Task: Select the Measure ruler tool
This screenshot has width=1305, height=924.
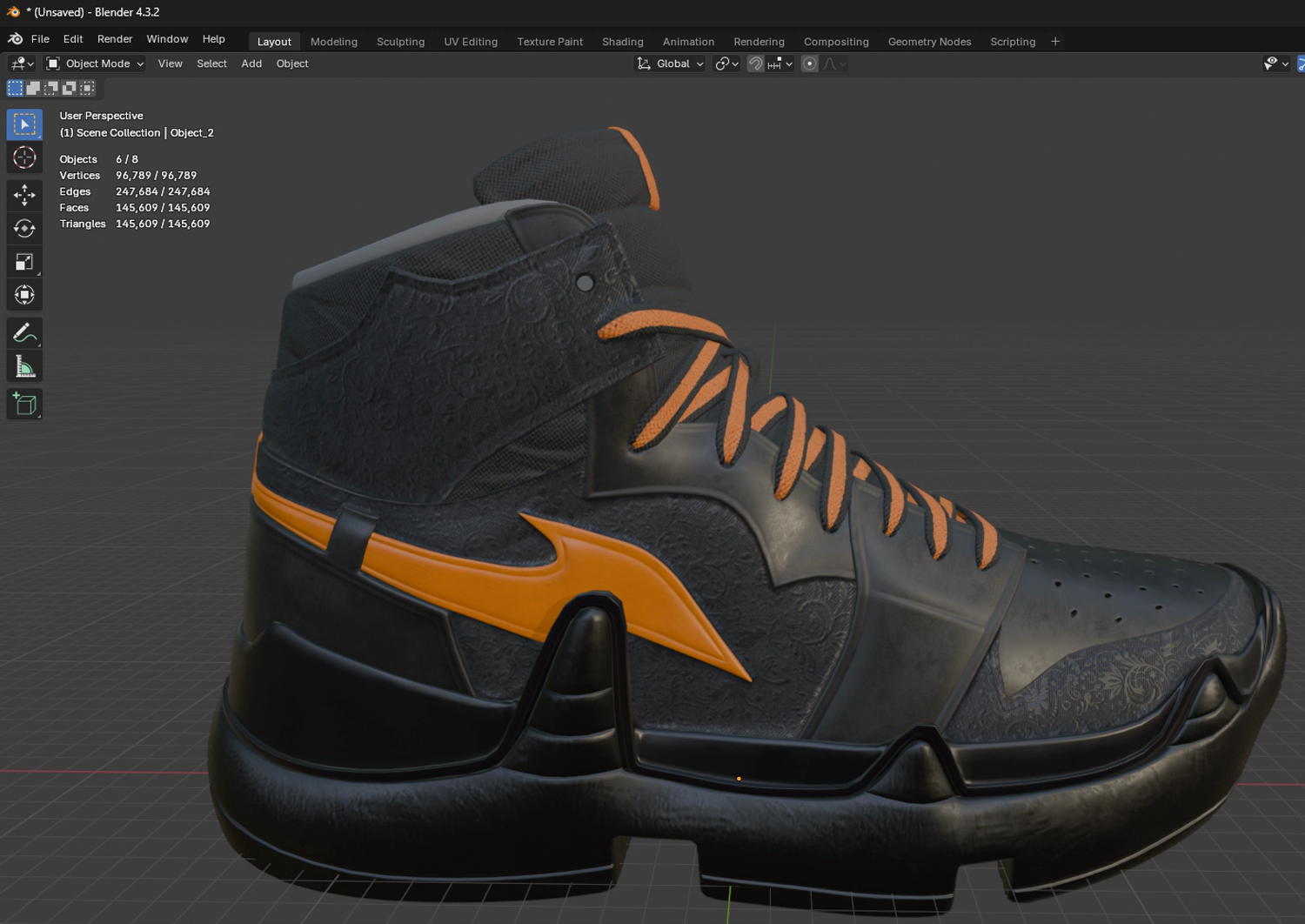Action: point(24,367)
